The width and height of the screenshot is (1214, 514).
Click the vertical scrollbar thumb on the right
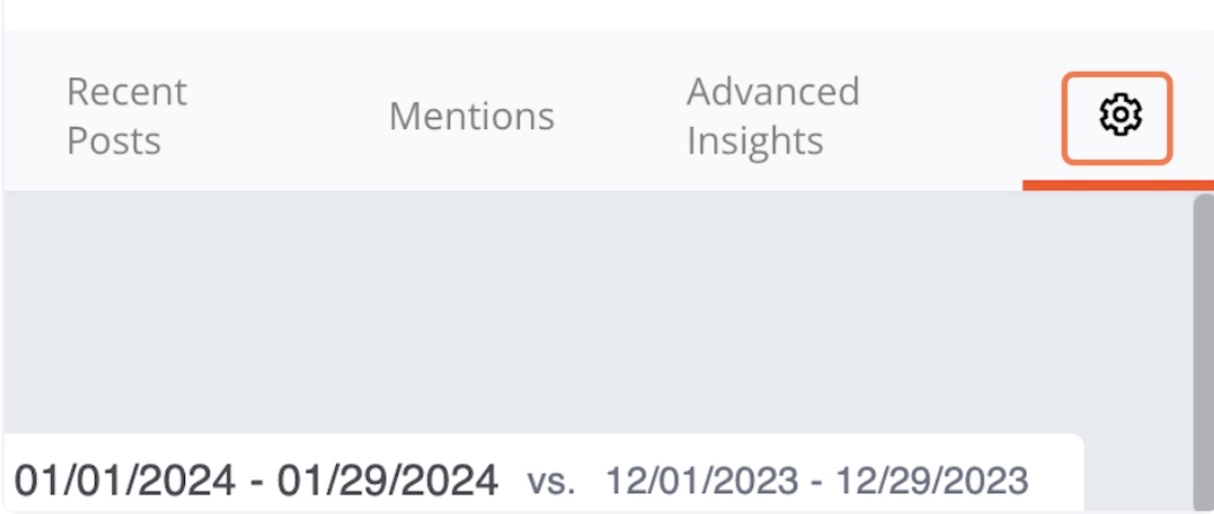(1203, 352)
